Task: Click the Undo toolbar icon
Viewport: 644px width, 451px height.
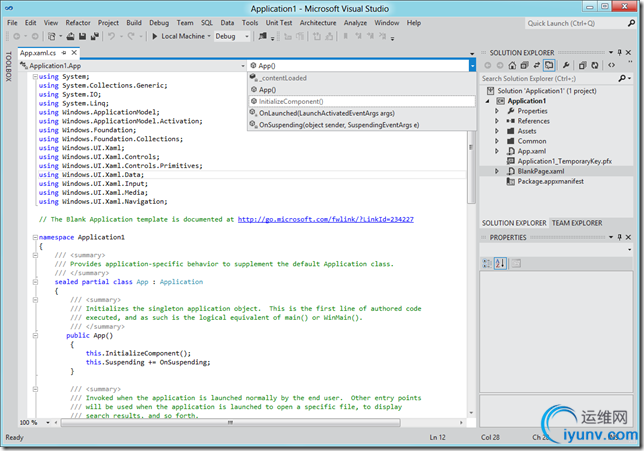Action: coord(111,37)
